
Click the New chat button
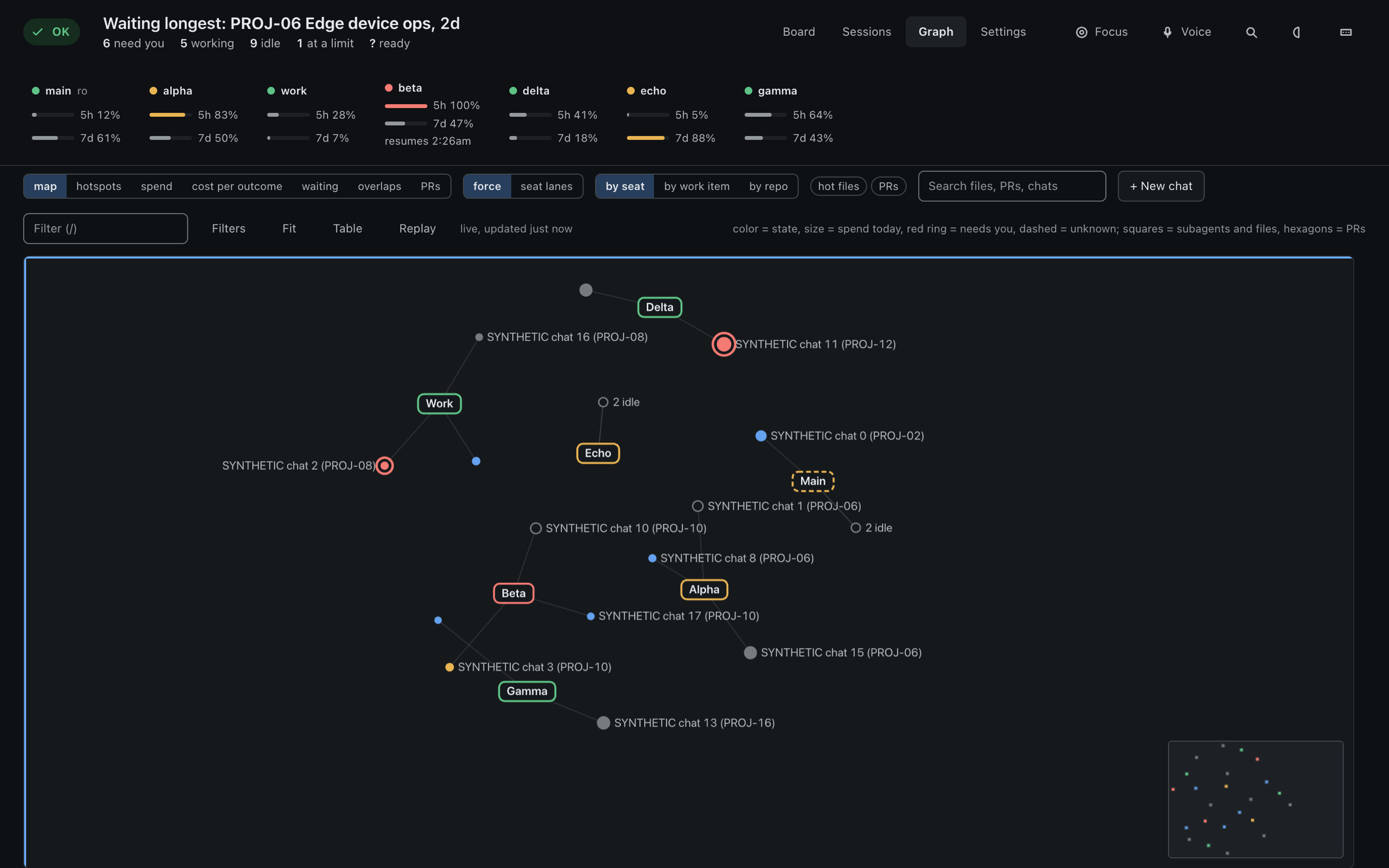tap(1160, 186)
